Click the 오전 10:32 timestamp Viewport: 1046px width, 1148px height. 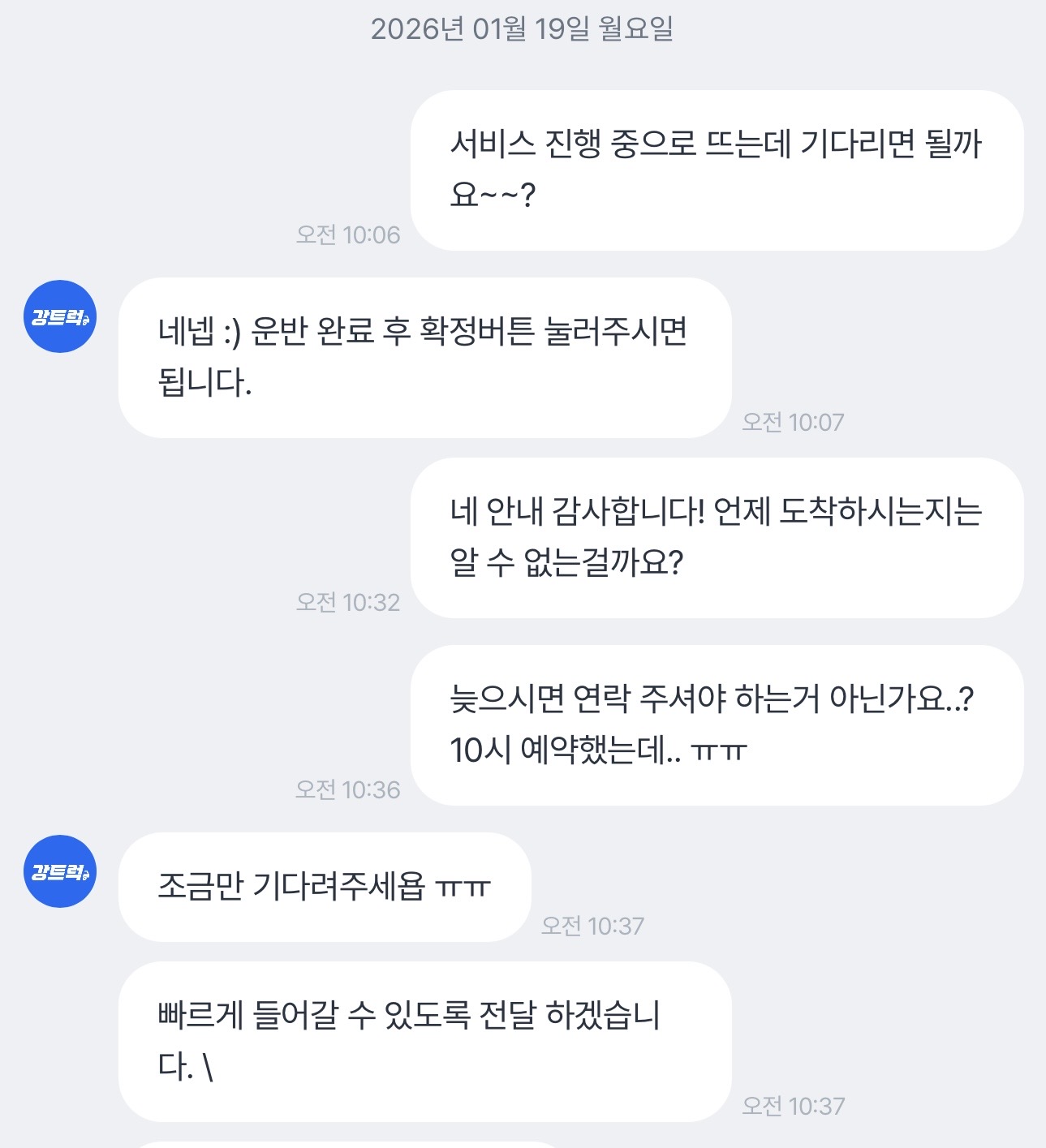[348, 603]
